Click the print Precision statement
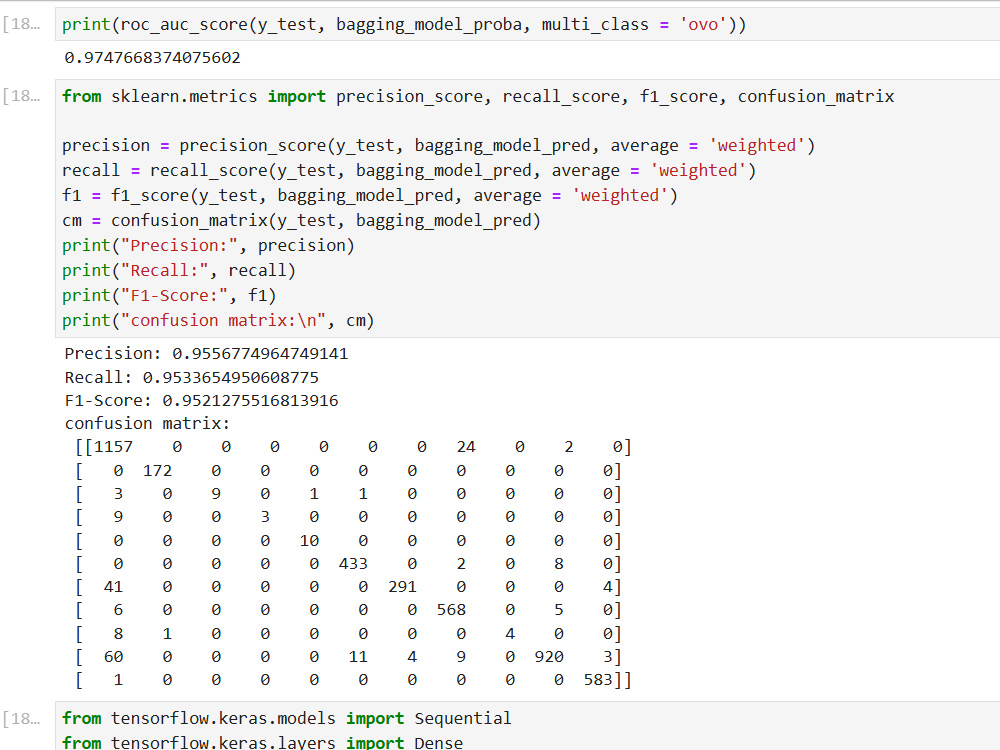The image size is (1000, 750). [x=208, y=246]
